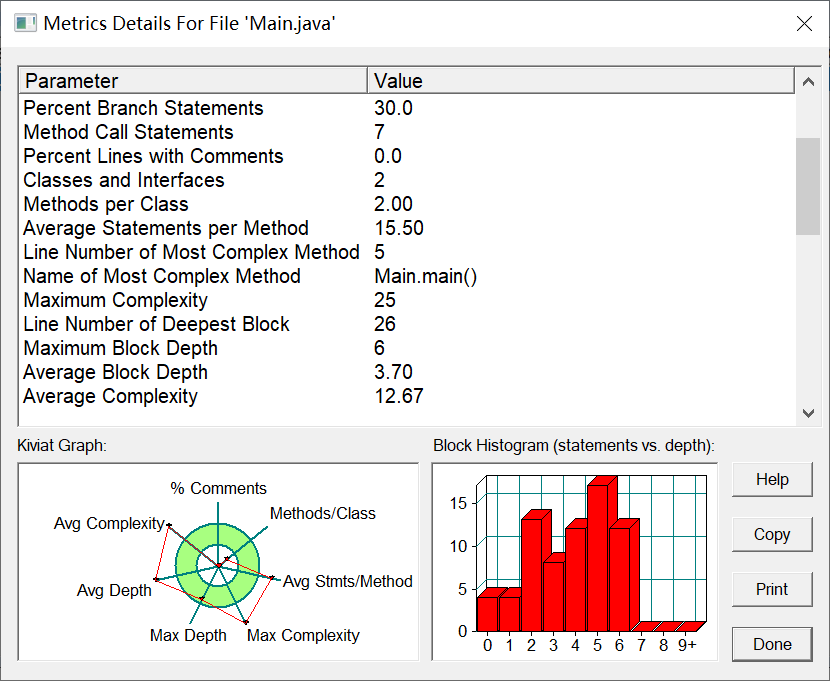Select the Percent Branch Statements row
The height and width of the screenshot is (681, 830).
407,108
